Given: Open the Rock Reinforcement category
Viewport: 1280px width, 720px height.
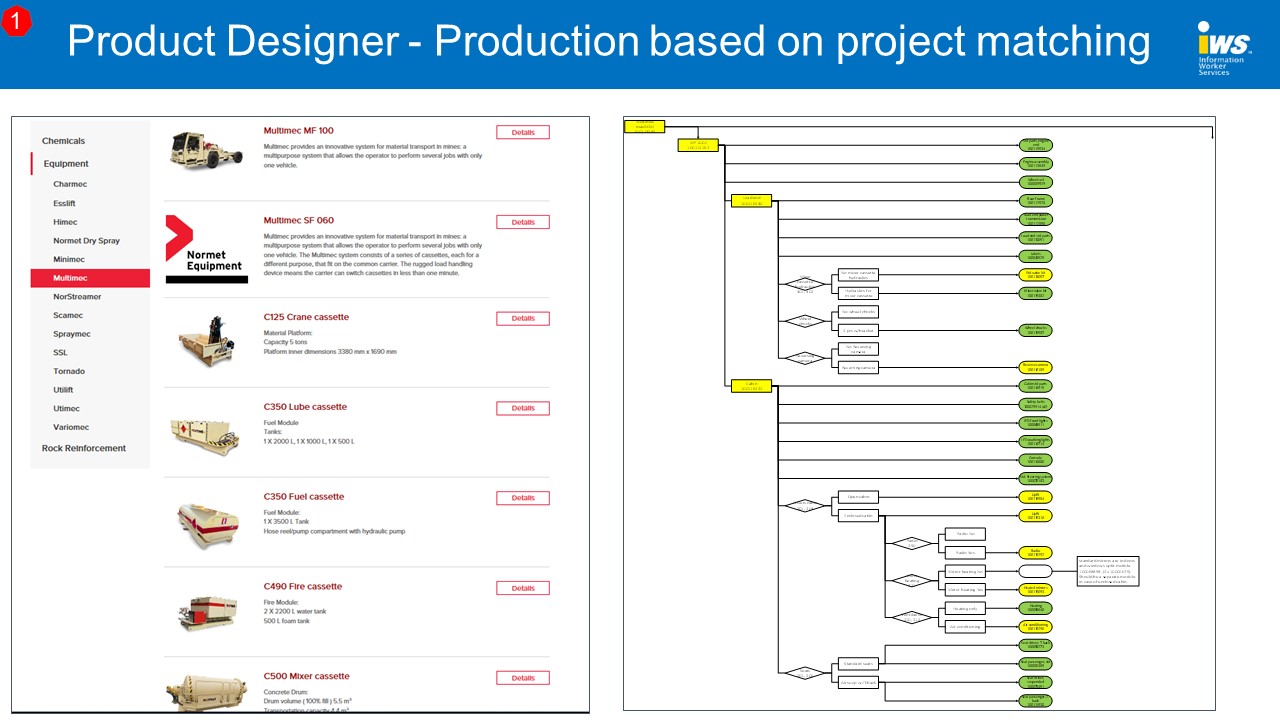Looking at the screenshot, I should pos(84,448).
